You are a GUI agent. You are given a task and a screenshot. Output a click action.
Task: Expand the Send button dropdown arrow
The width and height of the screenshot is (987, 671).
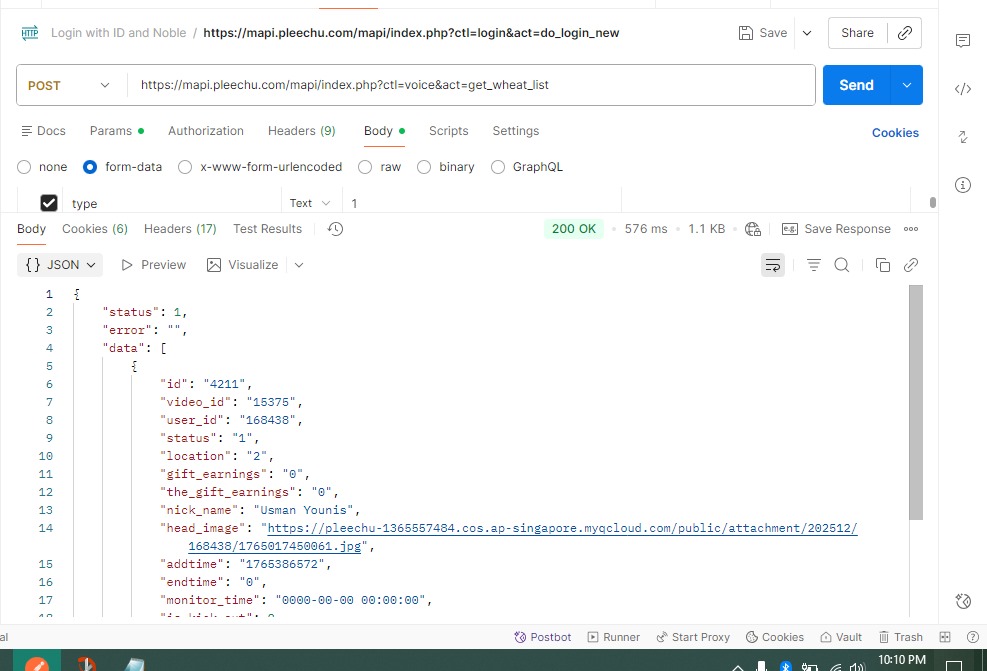point(907,86)
